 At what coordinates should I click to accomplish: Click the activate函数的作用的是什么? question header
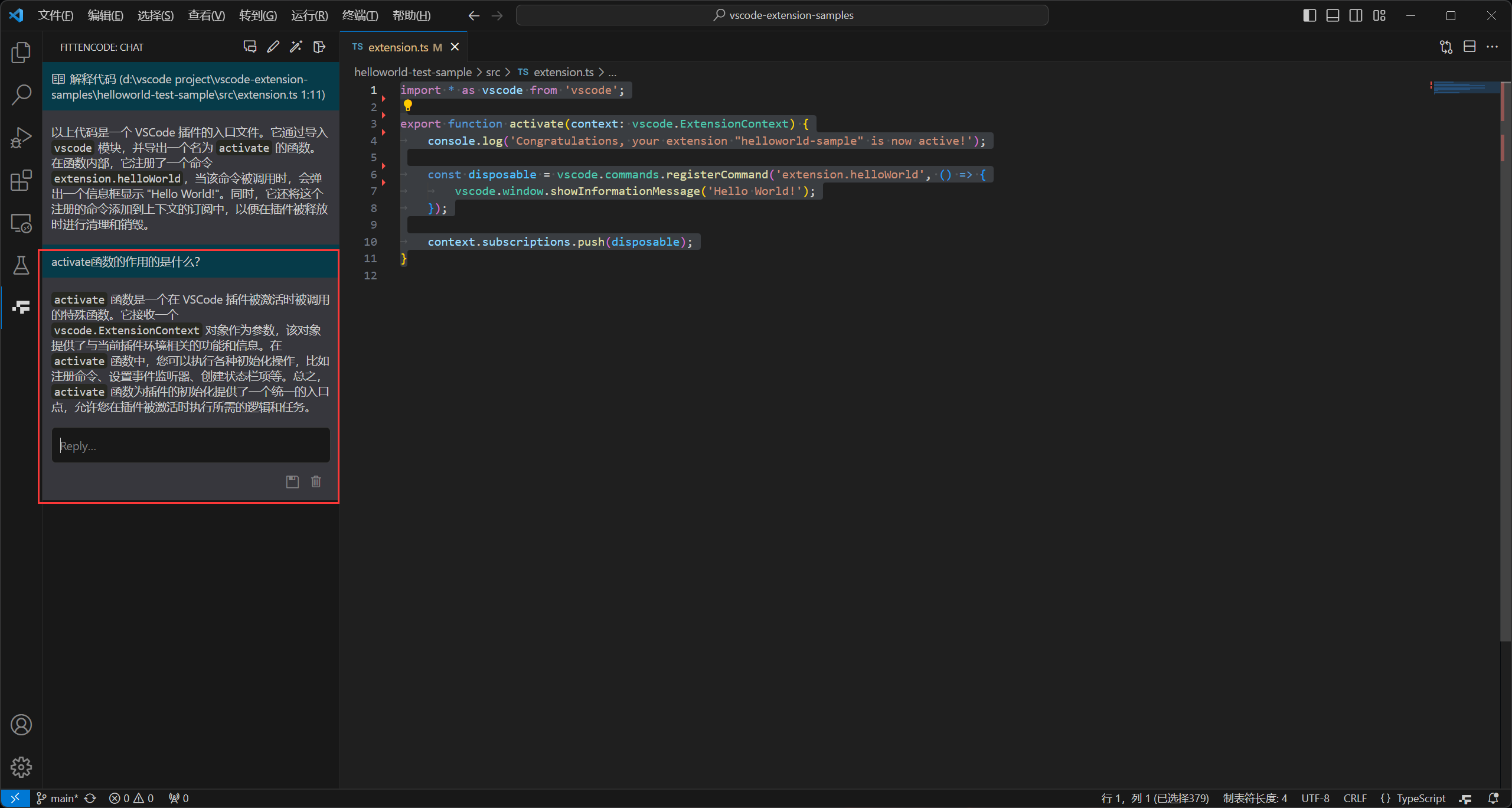(x=191, y=262)
